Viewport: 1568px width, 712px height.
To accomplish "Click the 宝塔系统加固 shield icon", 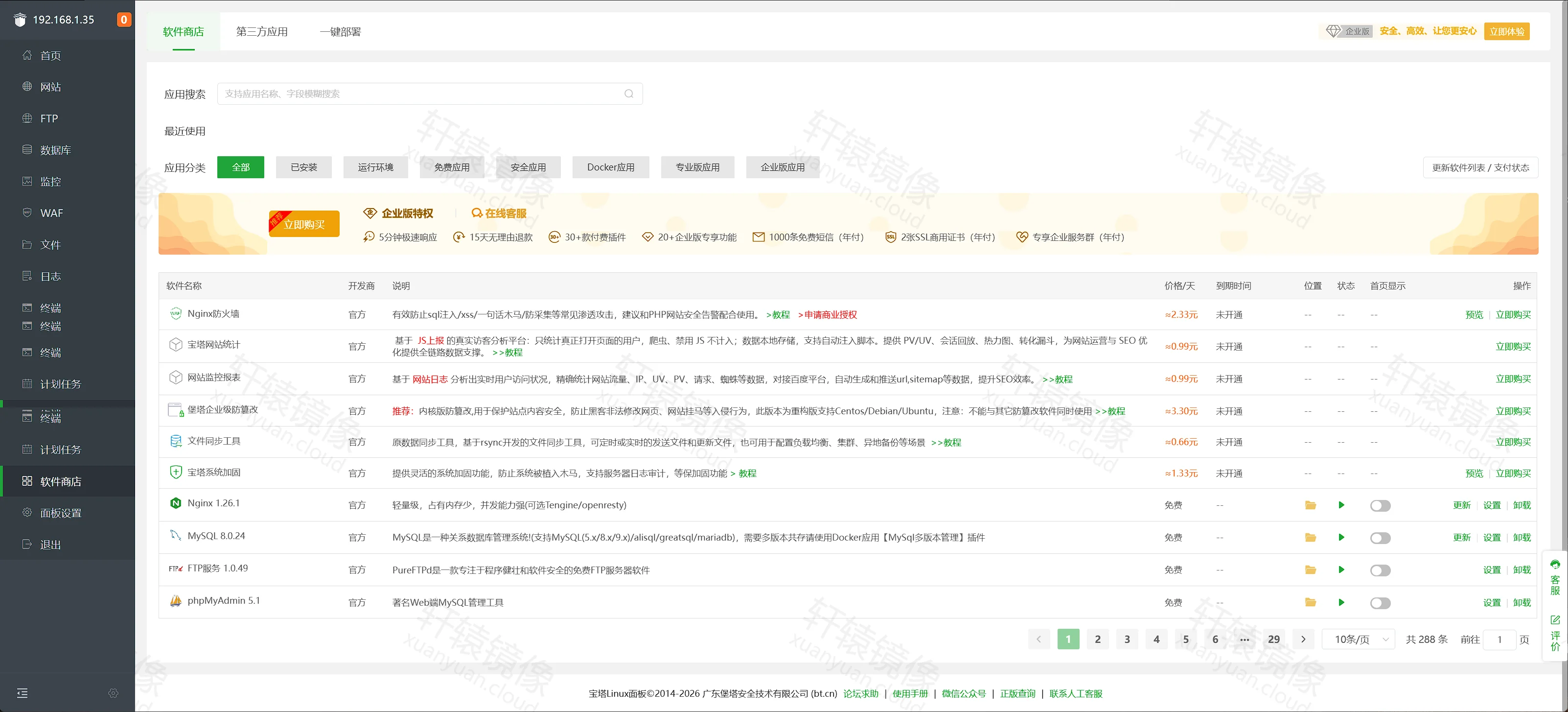I will 175,472.
